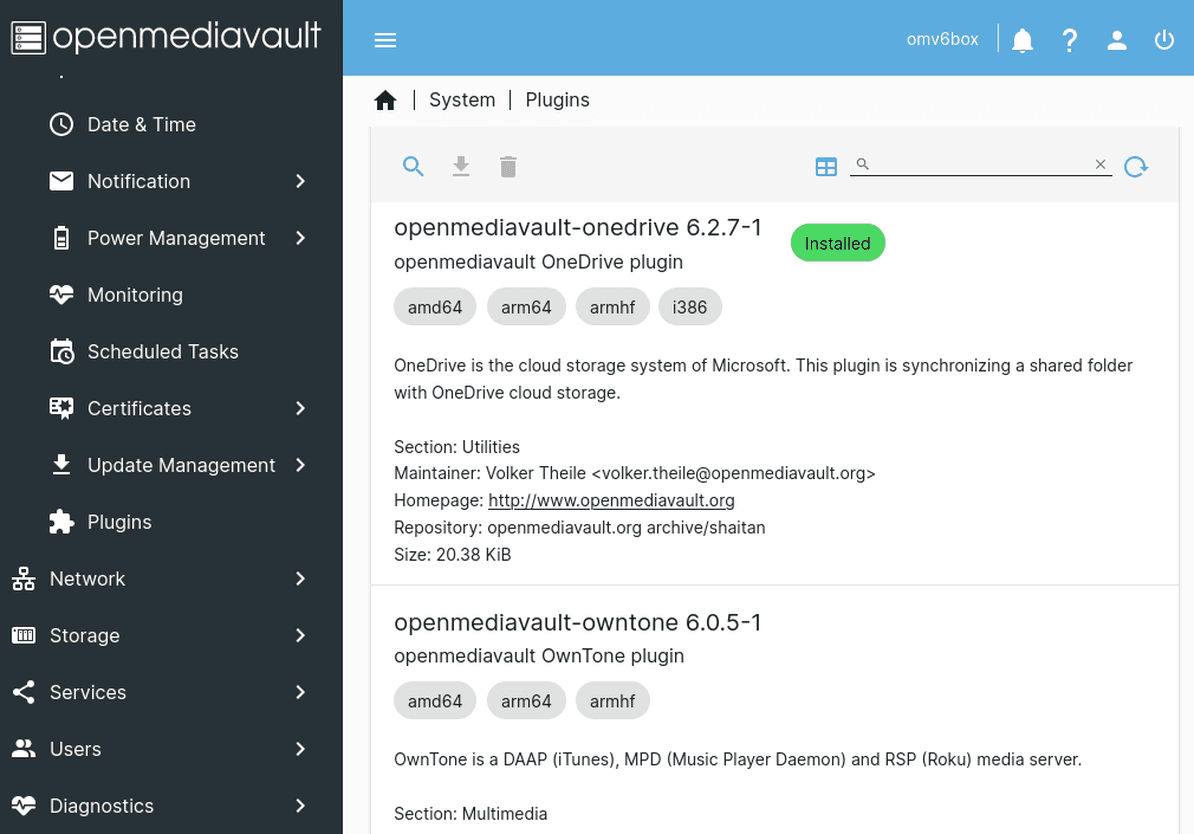The width and height of the screenshot is (1194, 834).
Task: Click the onedrive arm64 chip
Action: 526,307
